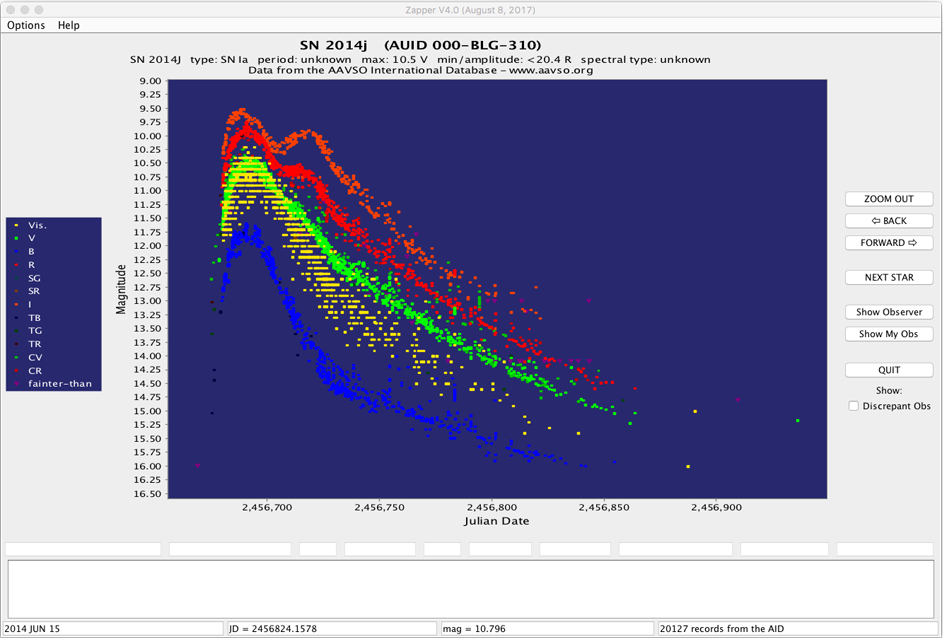Image resolution: width=943 pixels, height=638 pixels.
Task: Click the isolated yellow point at magnitude 16.00
Action: 688,466
